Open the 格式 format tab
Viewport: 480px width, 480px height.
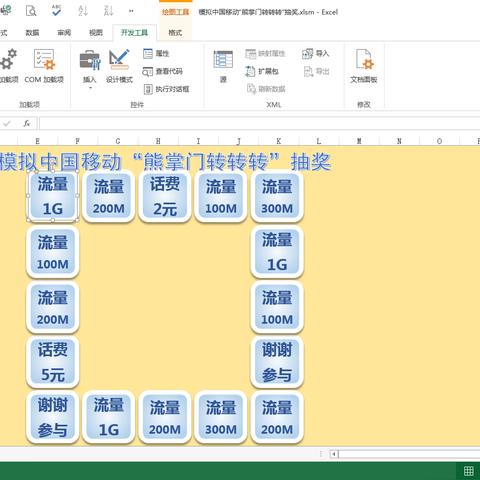click(175, 33)
